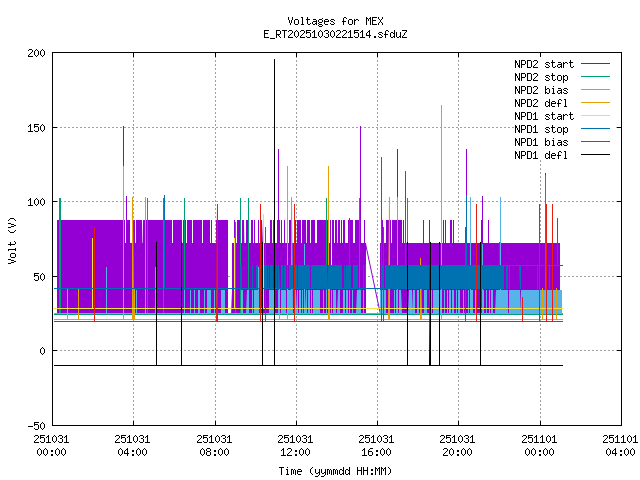
Task: Click the NPD2 defl orange legend line sample
Action: (593, 103)
